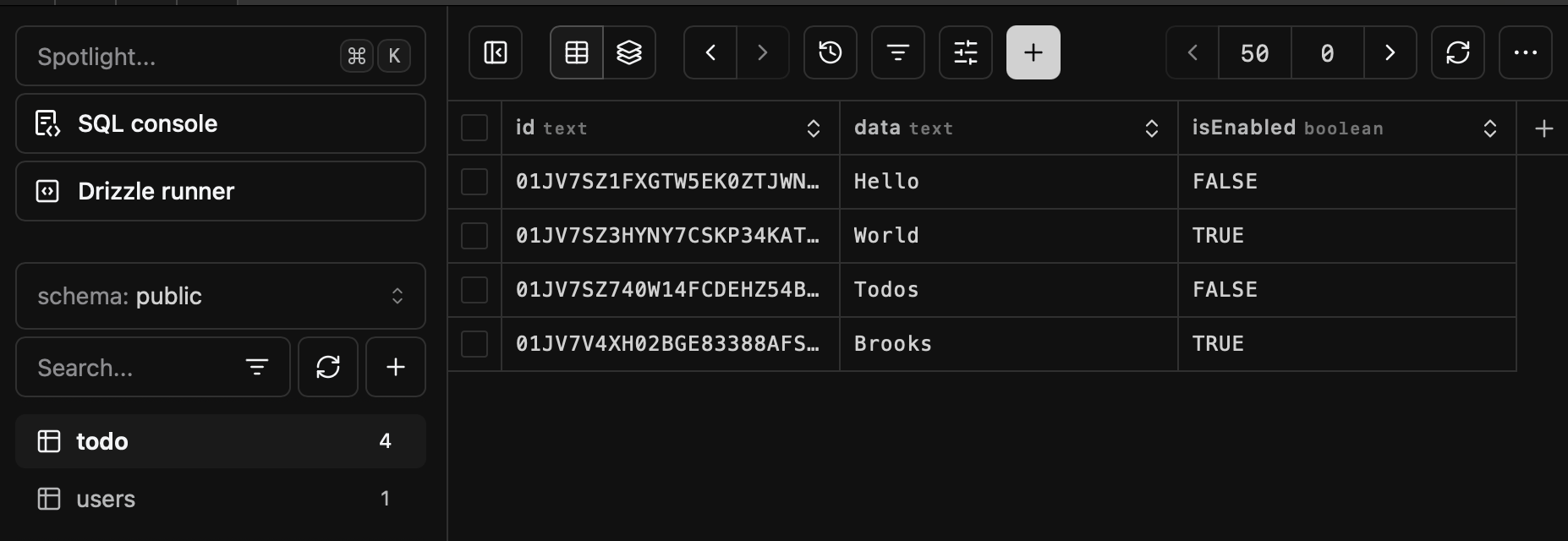Open the Drizzle runner
Screen dimensions: 1568x541
(x=220, y=191)
